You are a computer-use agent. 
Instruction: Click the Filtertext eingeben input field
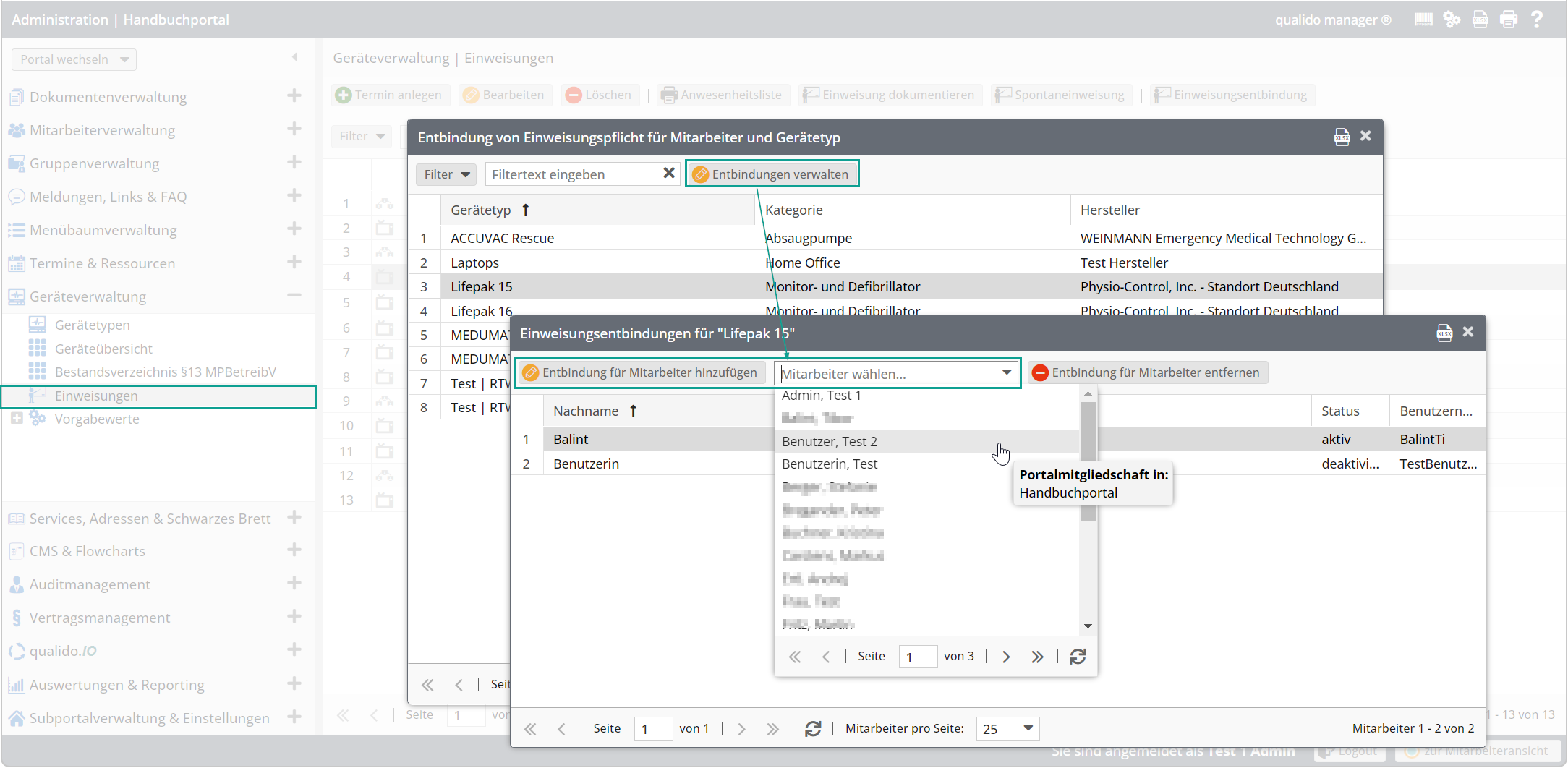coord(574,174)
